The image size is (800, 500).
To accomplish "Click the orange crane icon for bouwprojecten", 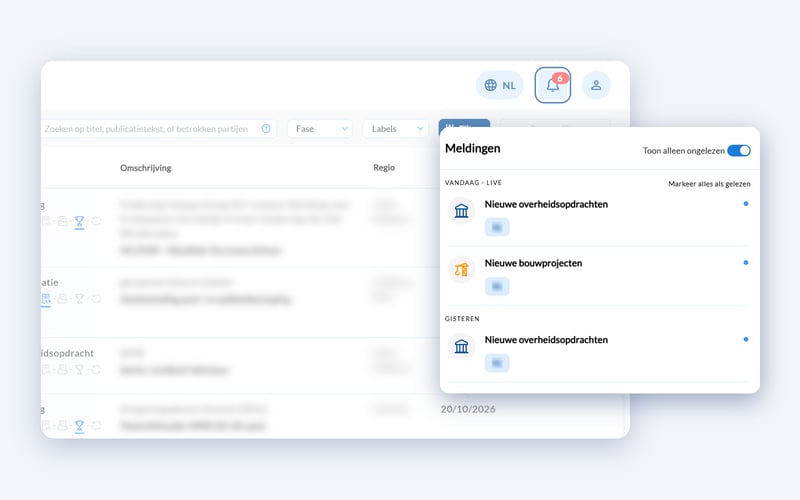I will tap(461, 269).
